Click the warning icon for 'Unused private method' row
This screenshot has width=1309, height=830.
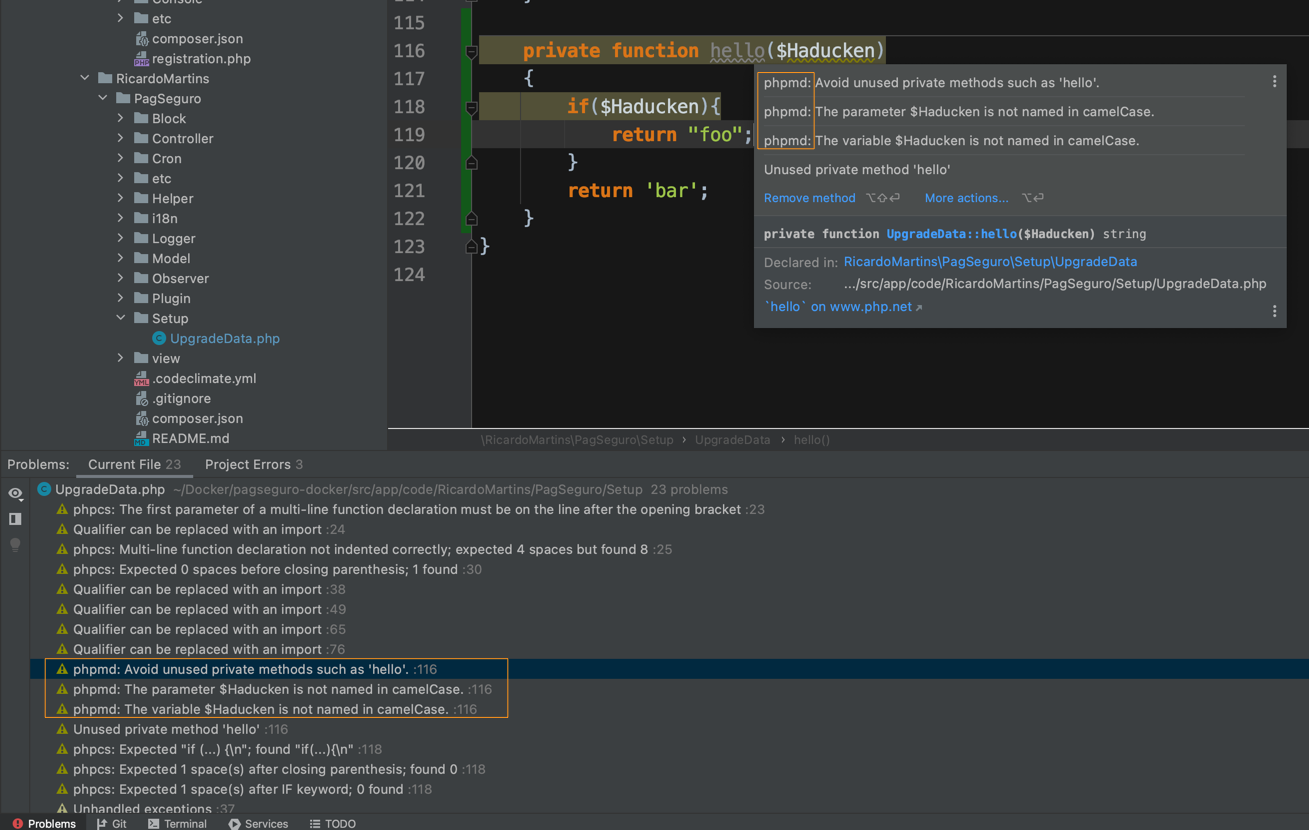point(62,729)
